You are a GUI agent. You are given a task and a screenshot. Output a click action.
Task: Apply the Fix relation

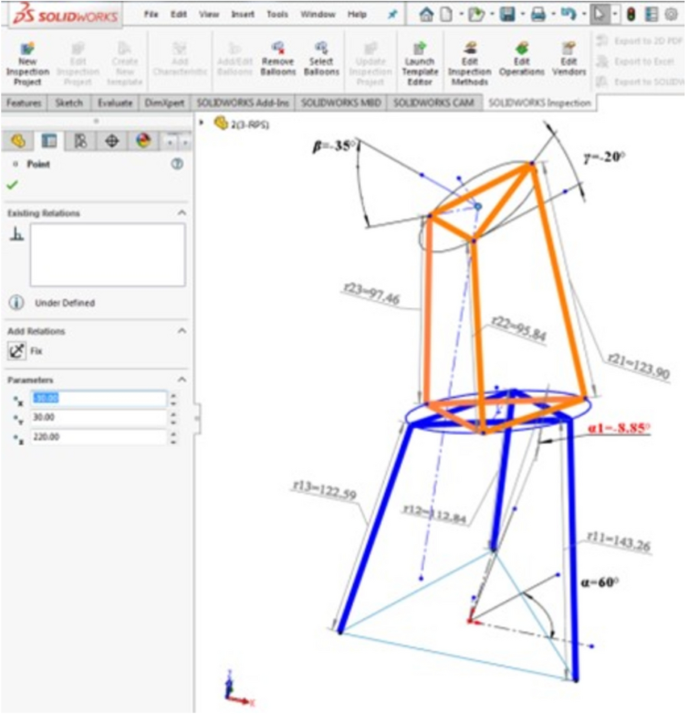(x=17, y=352)
